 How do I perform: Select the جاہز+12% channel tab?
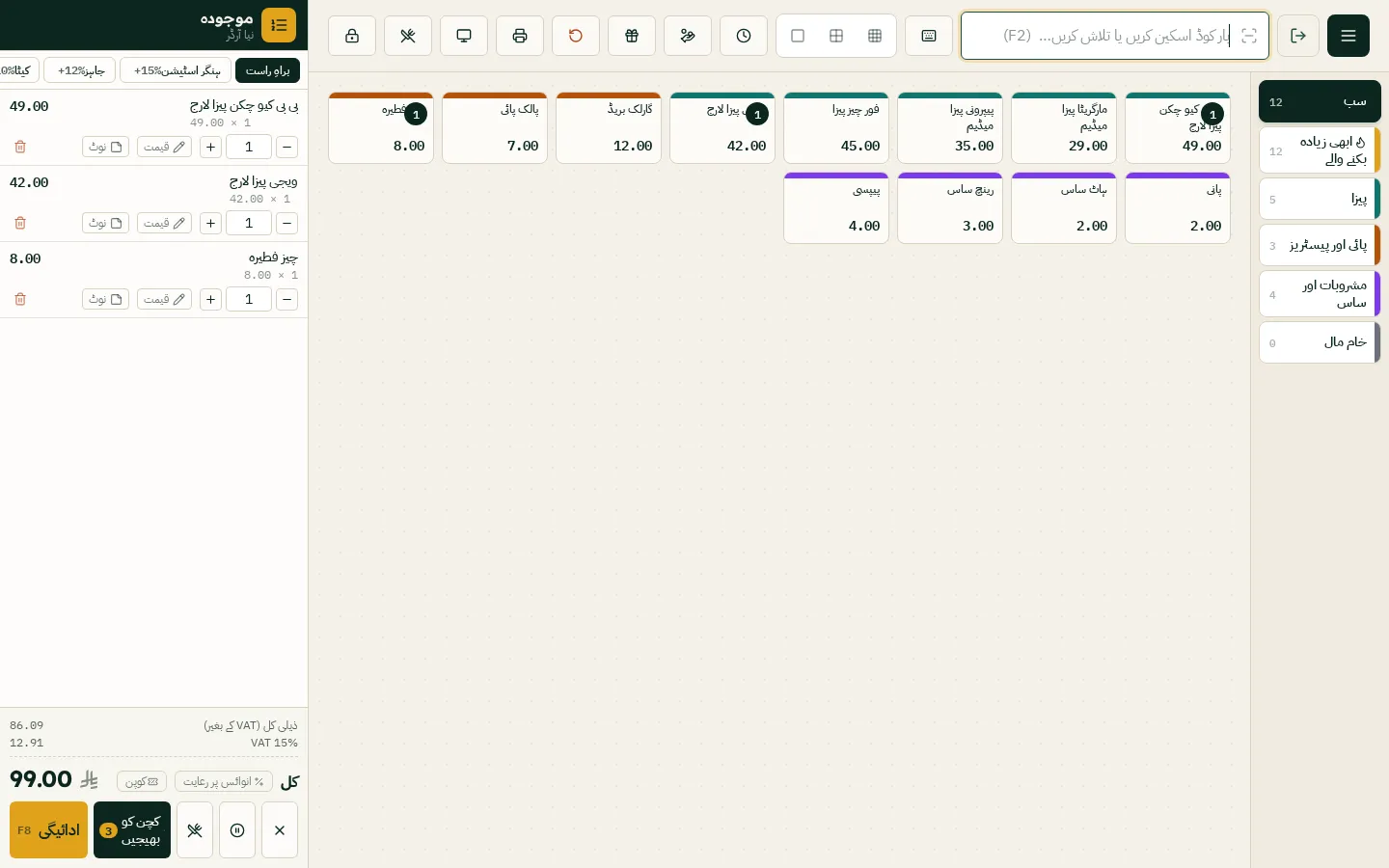coord(80,70)
